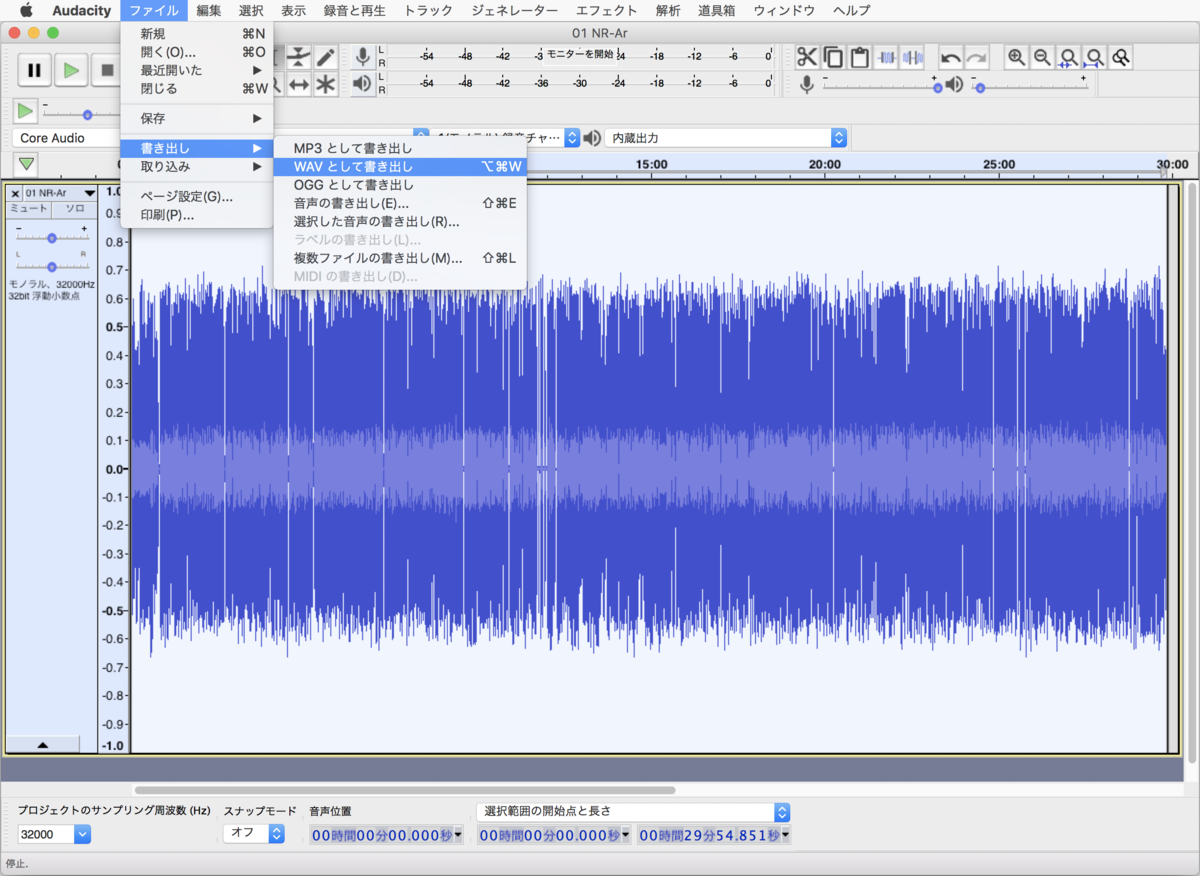Click the 音声位置 time field
The image size is (1200, 876).
386,835
